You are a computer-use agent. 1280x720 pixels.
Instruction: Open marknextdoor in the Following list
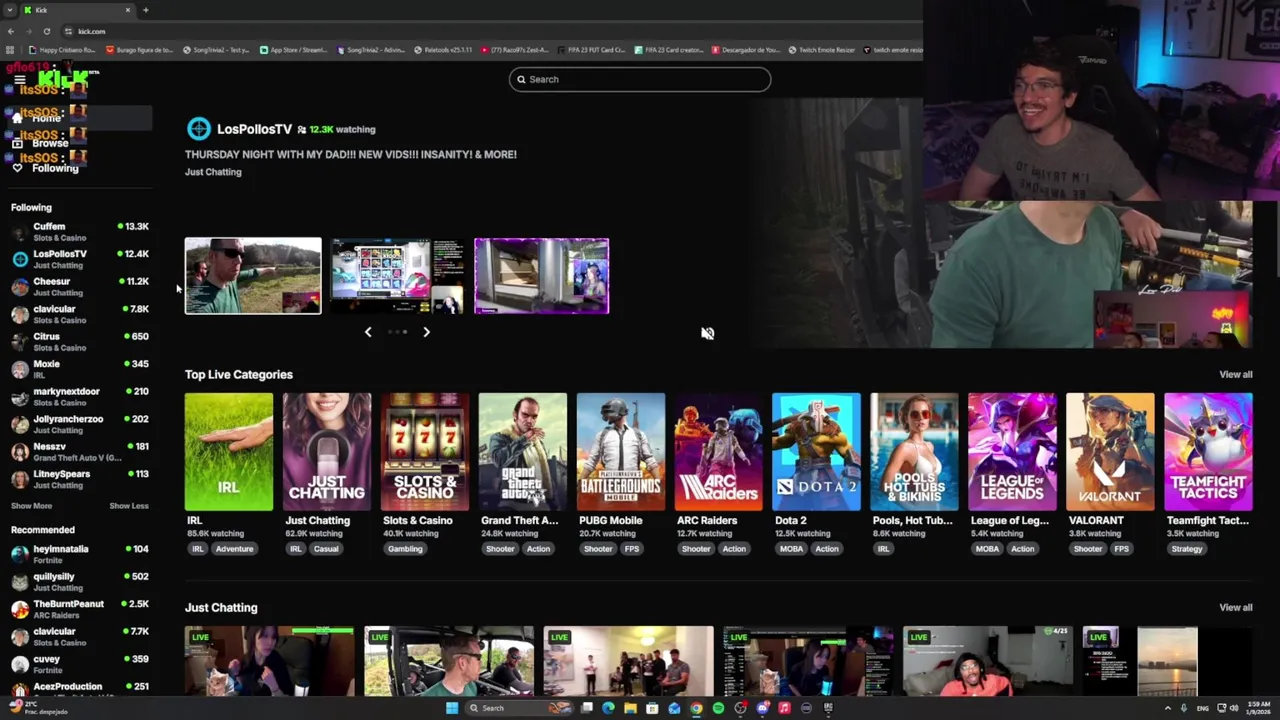click(78, 397)
